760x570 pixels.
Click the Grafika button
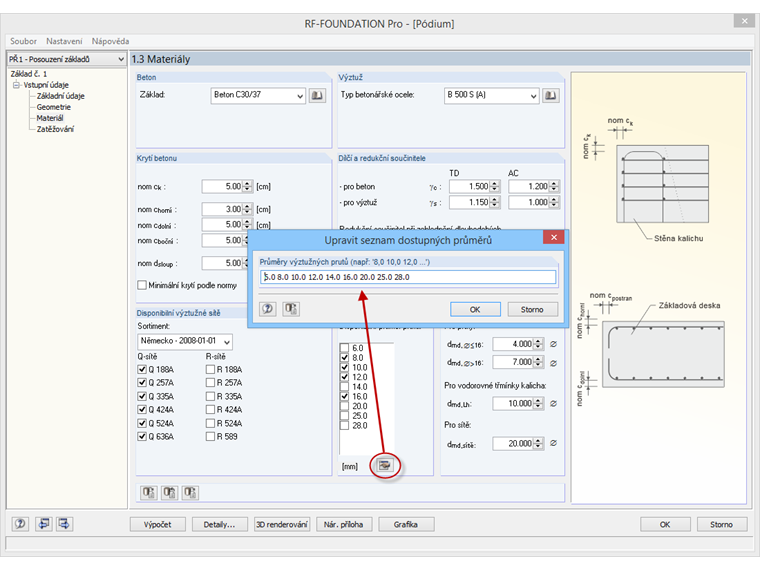click(406, 524)
